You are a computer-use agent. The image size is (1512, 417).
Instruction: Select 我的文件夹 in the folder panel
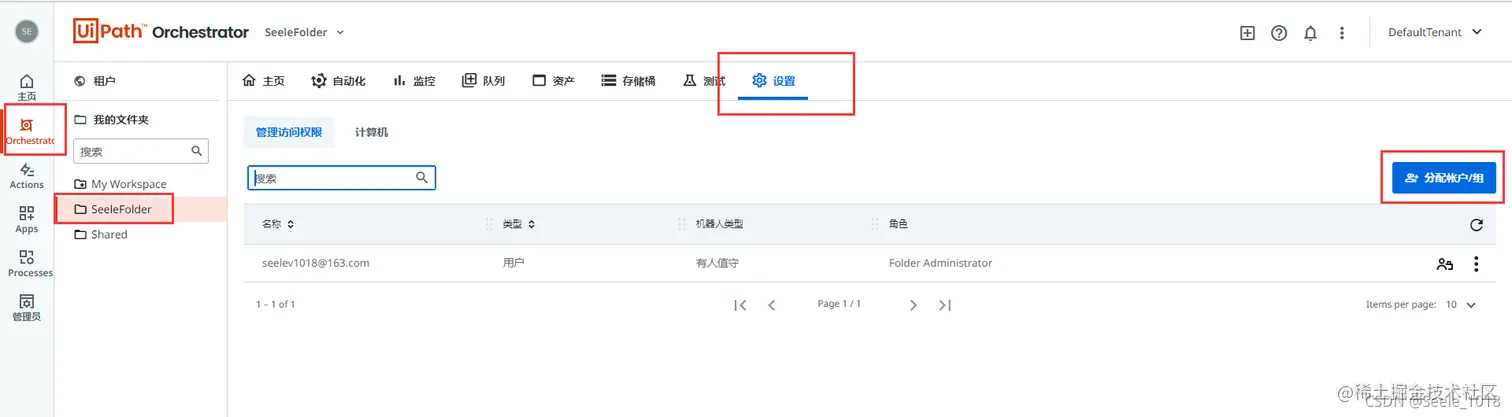click(x=111, y=119)
